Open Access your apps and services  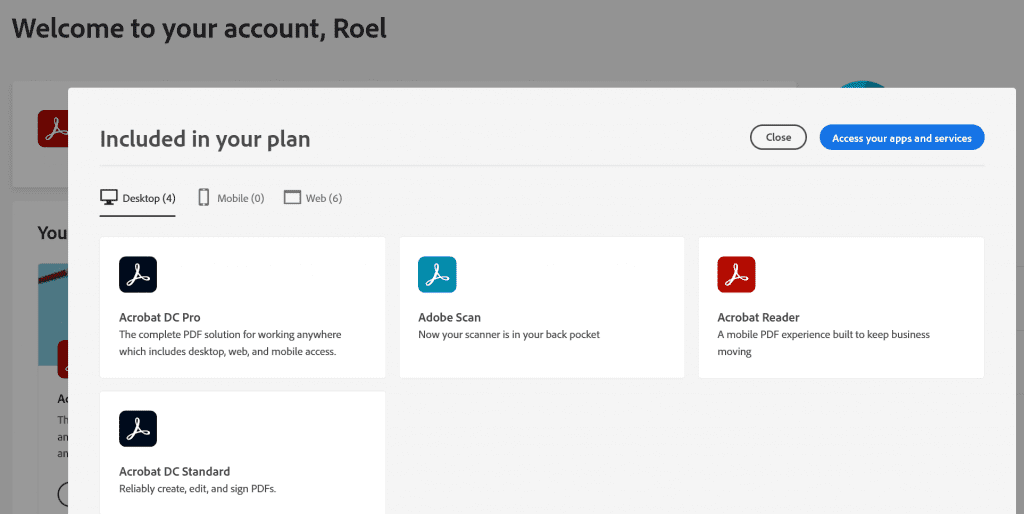(901, 138)
